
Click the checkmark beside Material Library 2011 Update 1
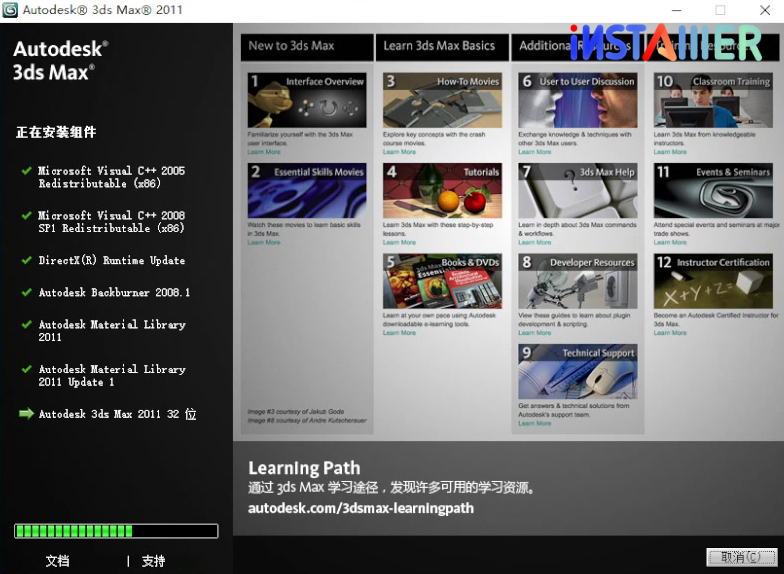coord(26,369)
